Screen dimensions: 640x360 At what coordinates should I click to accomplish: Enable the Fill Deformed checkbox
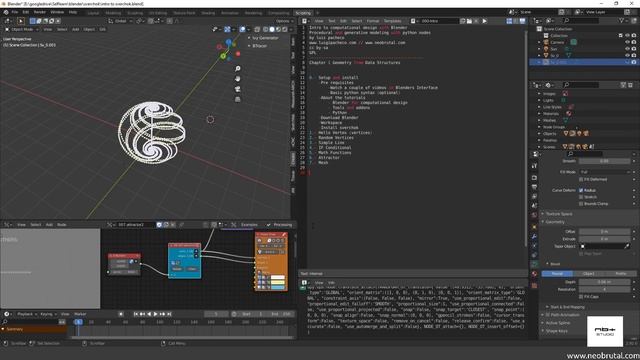tap(581, 180)
